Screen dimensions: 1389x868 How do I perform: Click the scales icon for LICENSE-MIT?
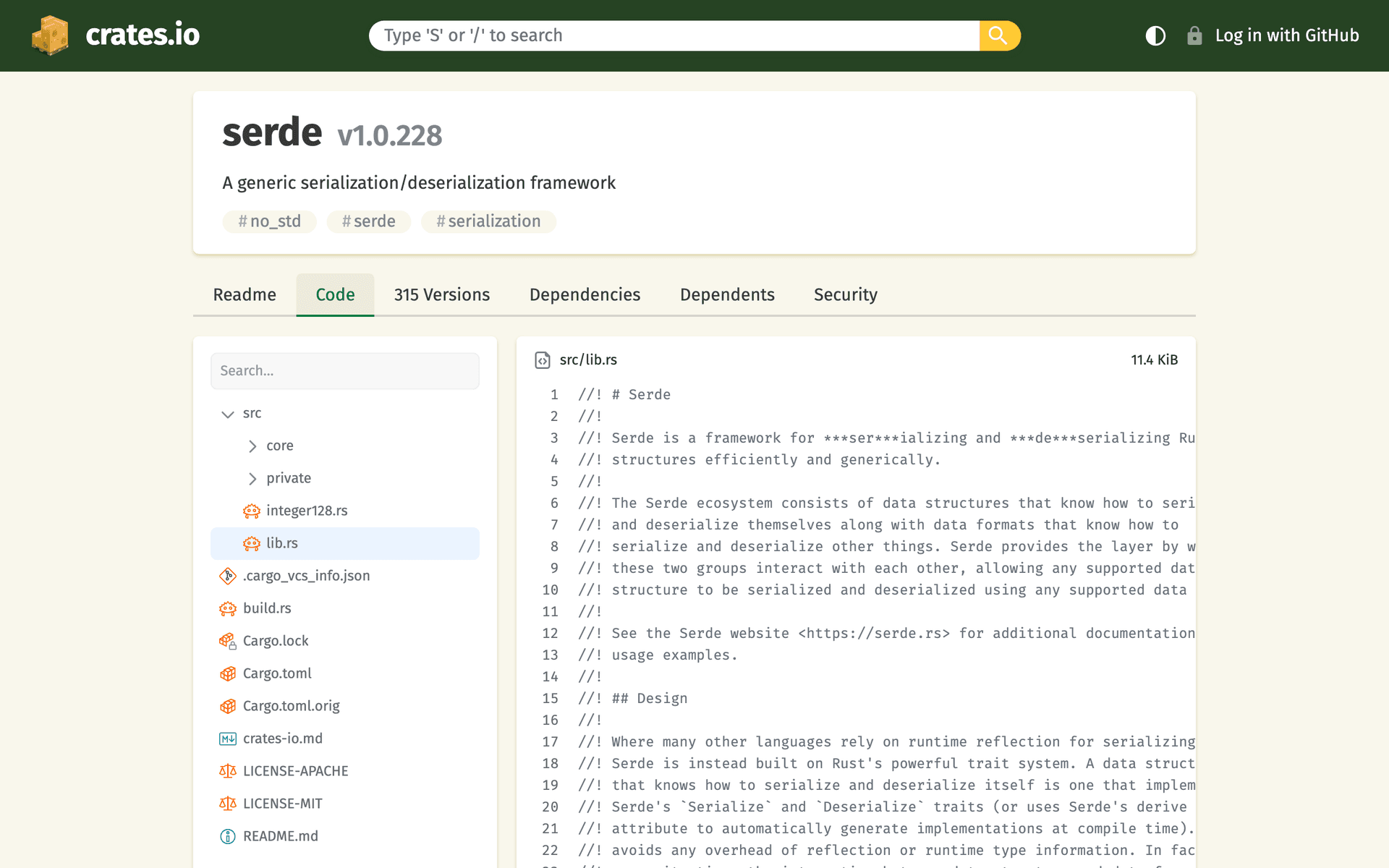[228, 804]
